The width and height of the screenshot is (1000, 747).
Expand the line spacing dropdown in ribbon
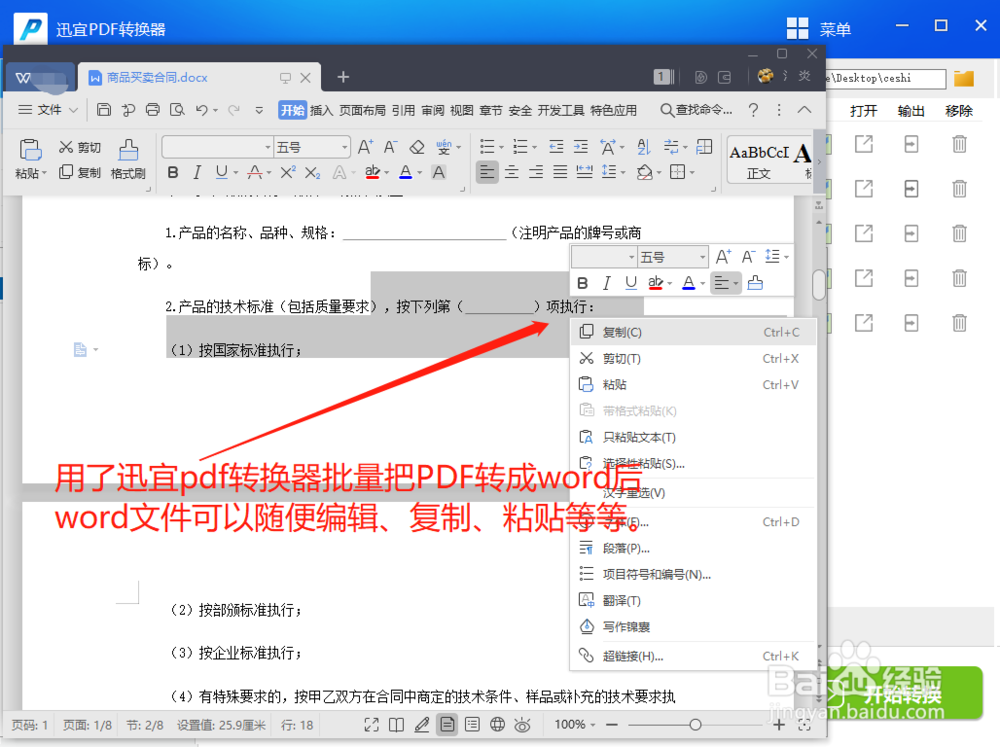coord(622,172)
